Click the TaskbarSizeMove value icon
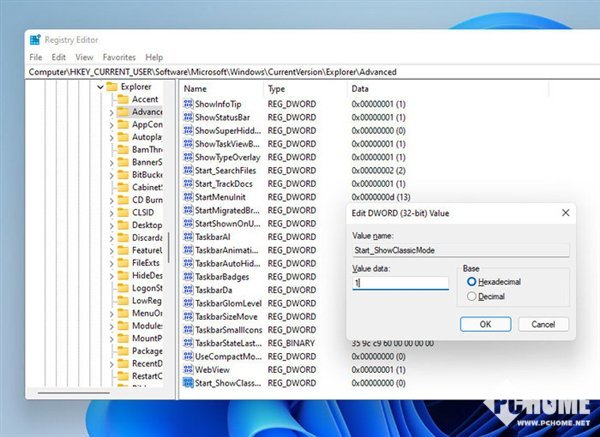This screenshot has height=437, width=600. (x=188, y=316)
